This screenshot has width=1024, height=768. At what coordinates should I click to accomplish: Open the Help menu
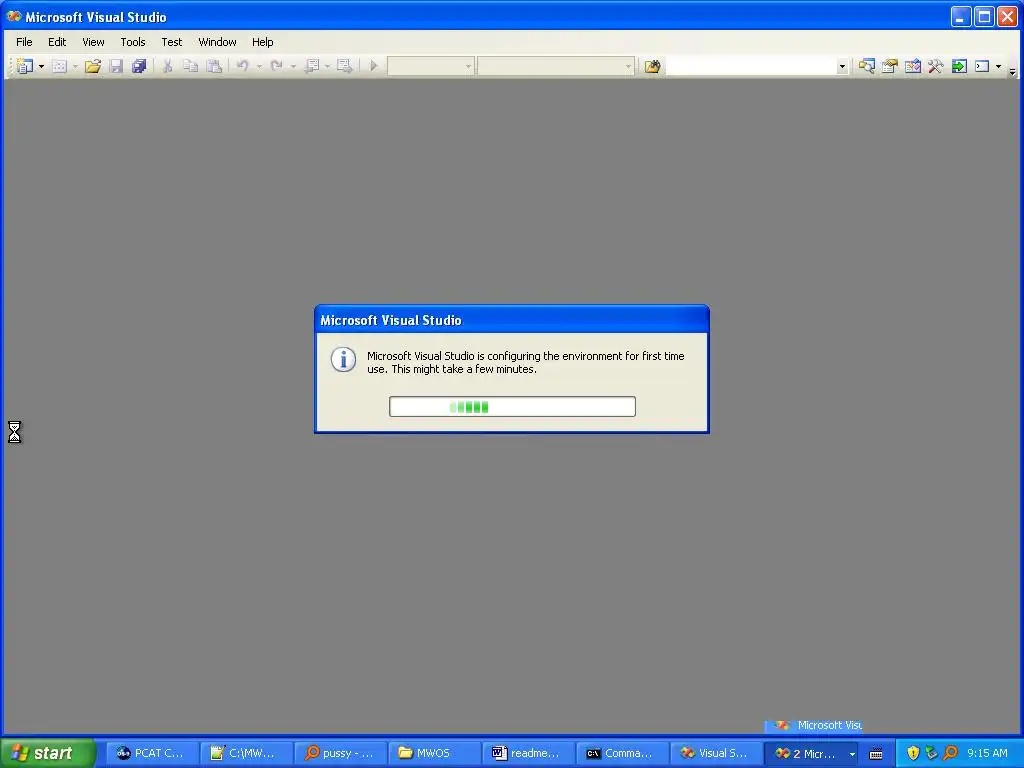click(263, 42)
